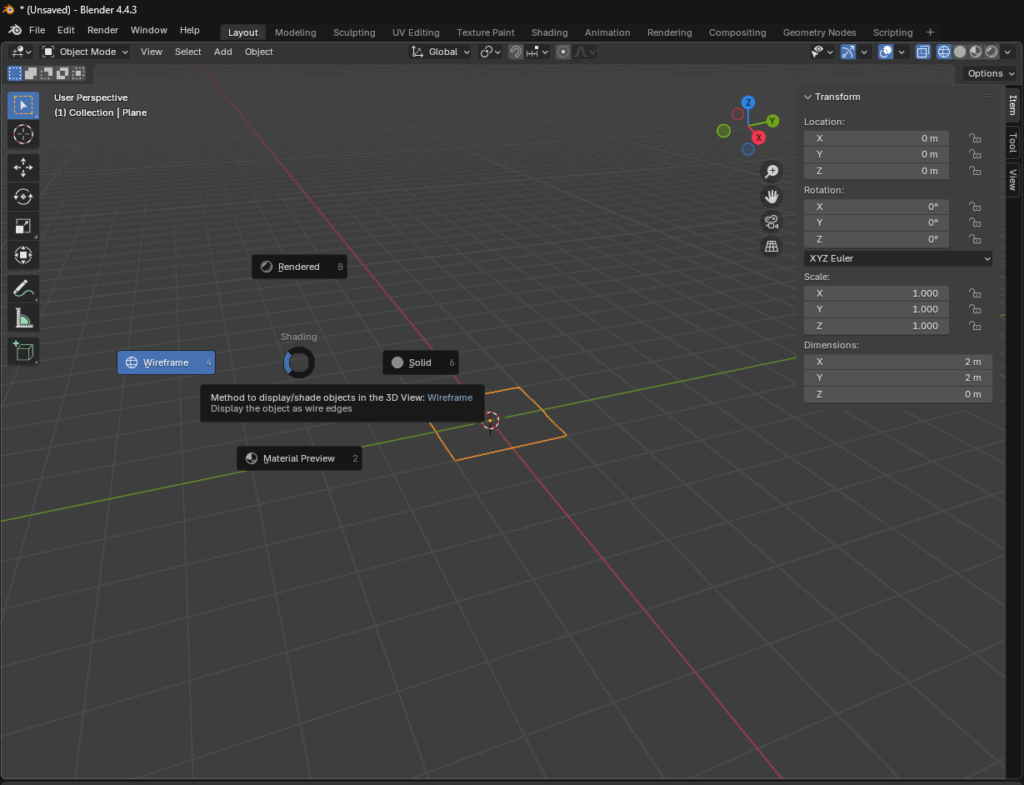The width and height of the screenshot is (1024, 785).
Task: Click the red X axis gizmo ball
Action: pyautogui.click(x=758, y=137)
